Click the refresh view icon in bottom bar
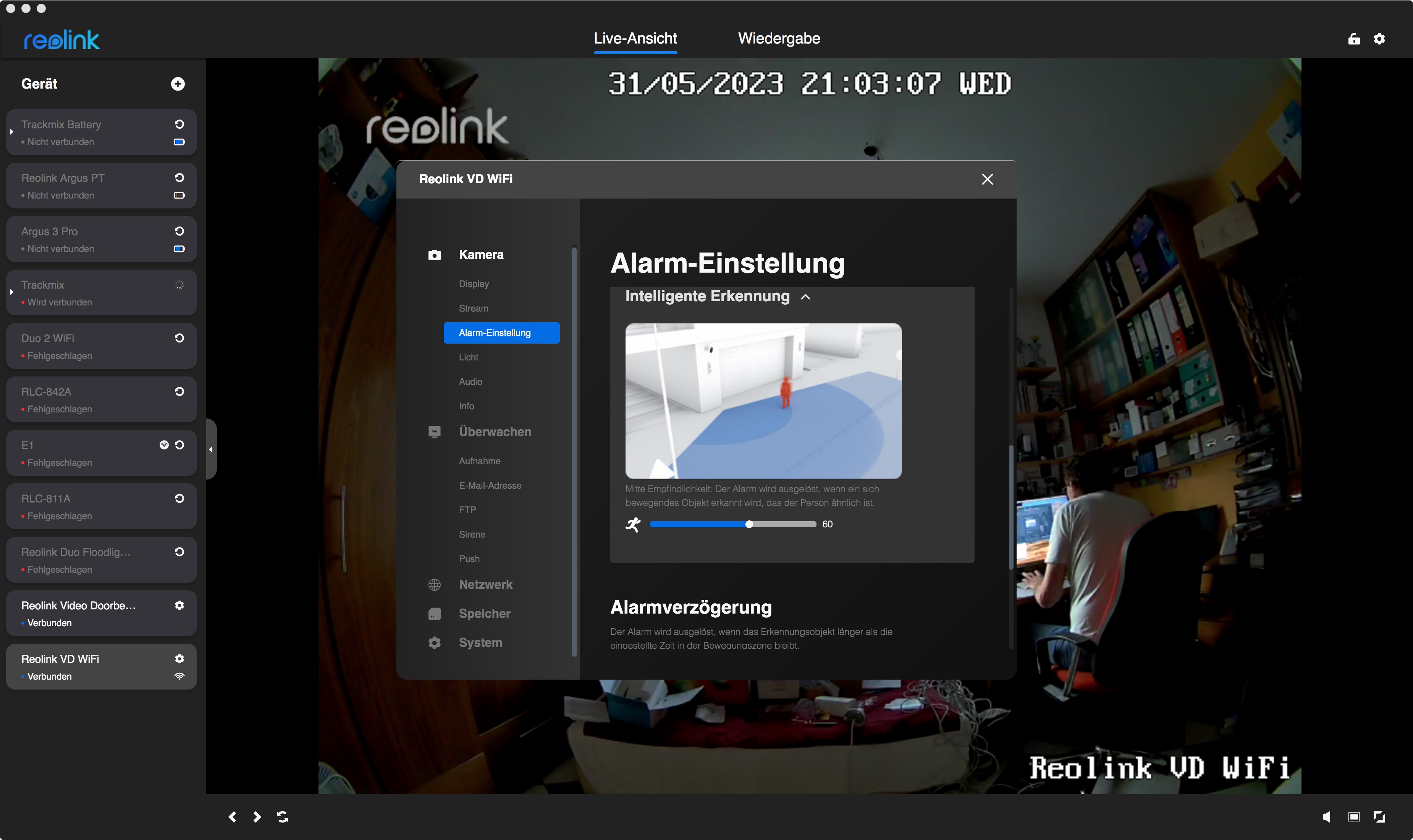Viewport: 1413px width, 840px height. (x=283, y=816)
